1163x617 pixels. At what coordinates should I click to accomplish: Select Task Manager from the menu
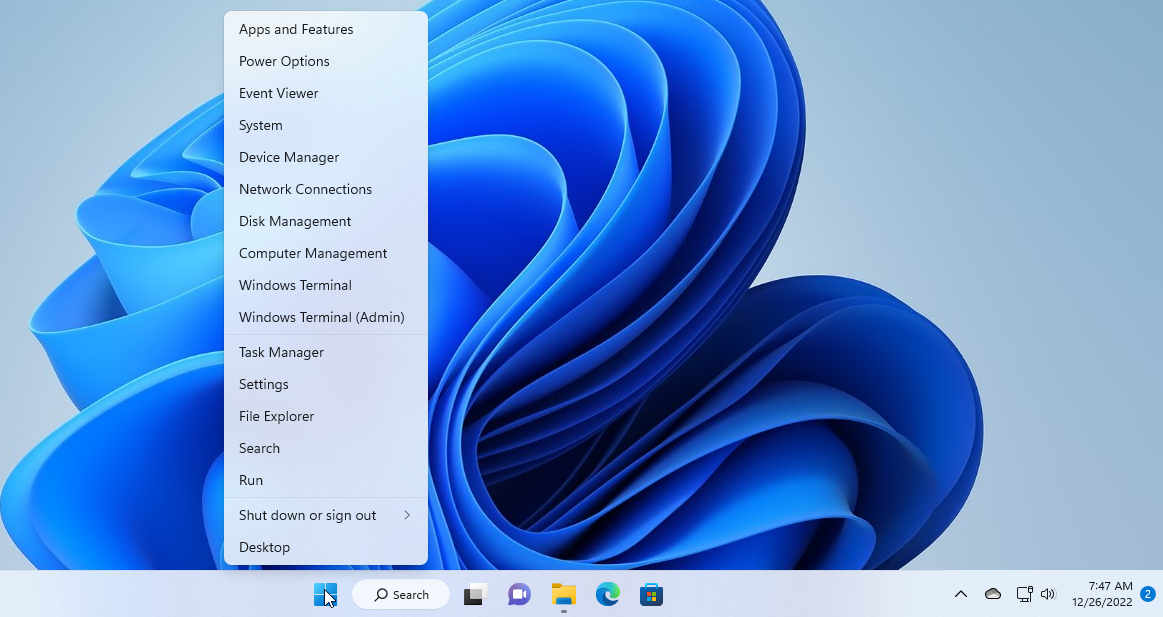281,352
